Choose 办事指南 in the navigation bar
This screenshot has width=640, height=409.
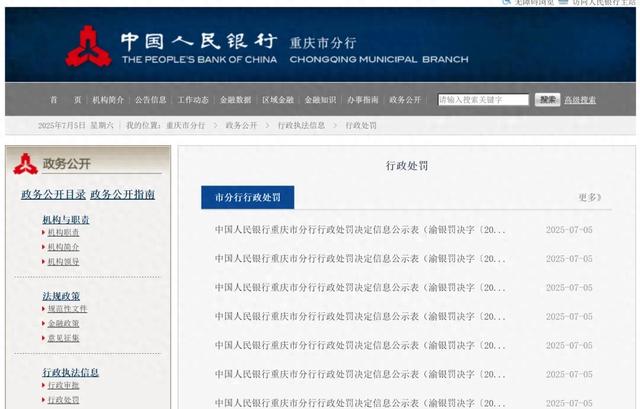(363, 100)
